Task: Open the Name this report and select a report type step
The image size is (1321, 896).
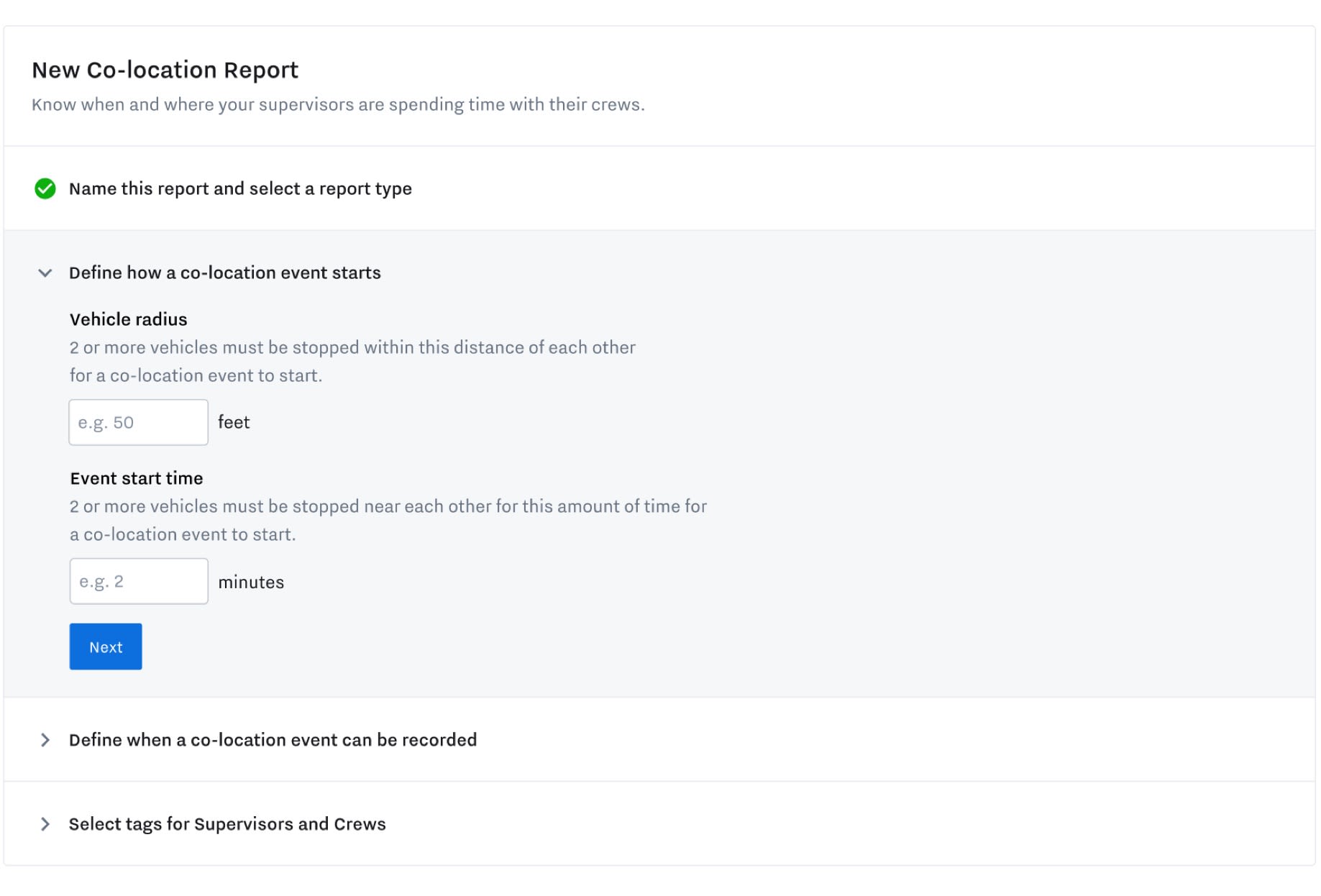Action: pyautogui.click(x=240, y=188)
